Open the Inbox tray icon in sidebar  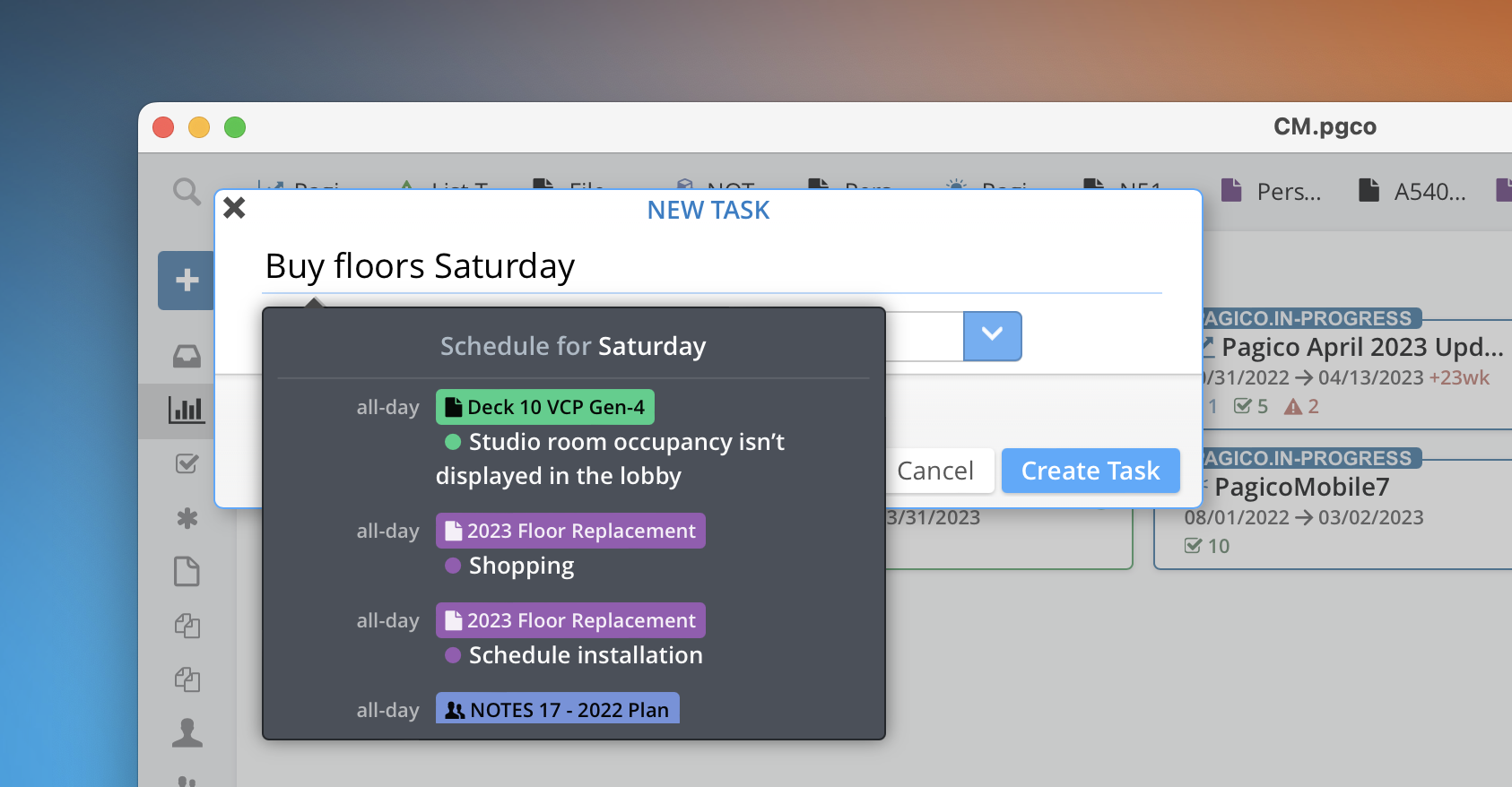[187, 357]
